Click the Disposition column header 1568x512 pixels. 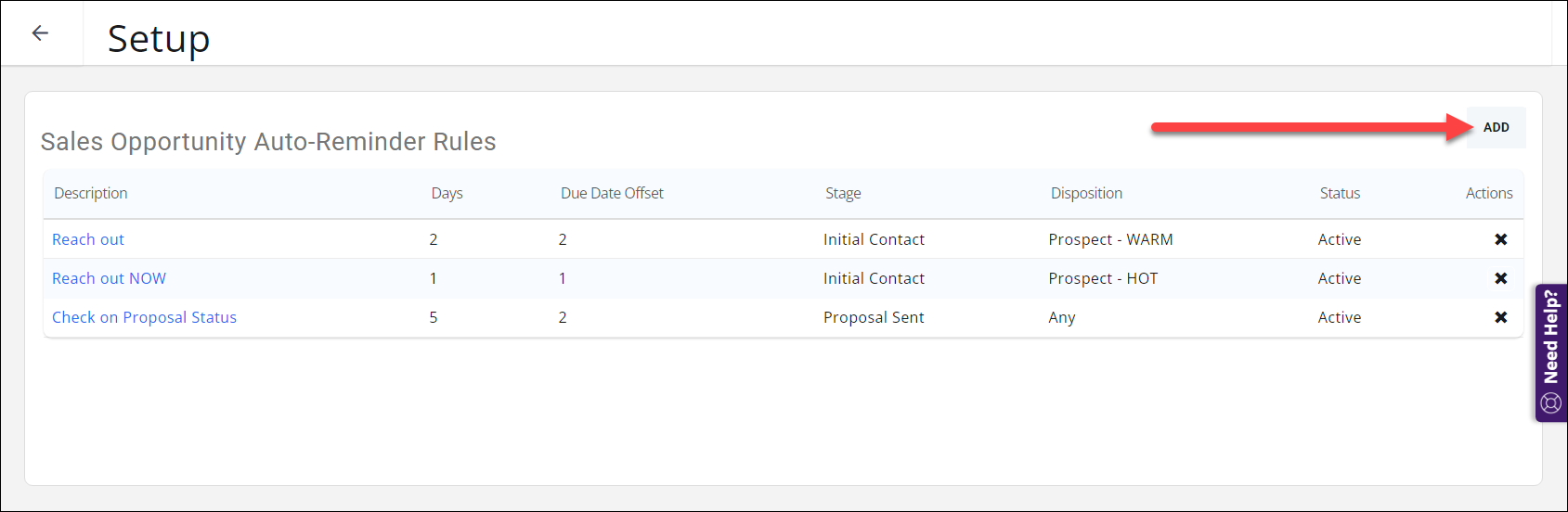point(1086,193)
